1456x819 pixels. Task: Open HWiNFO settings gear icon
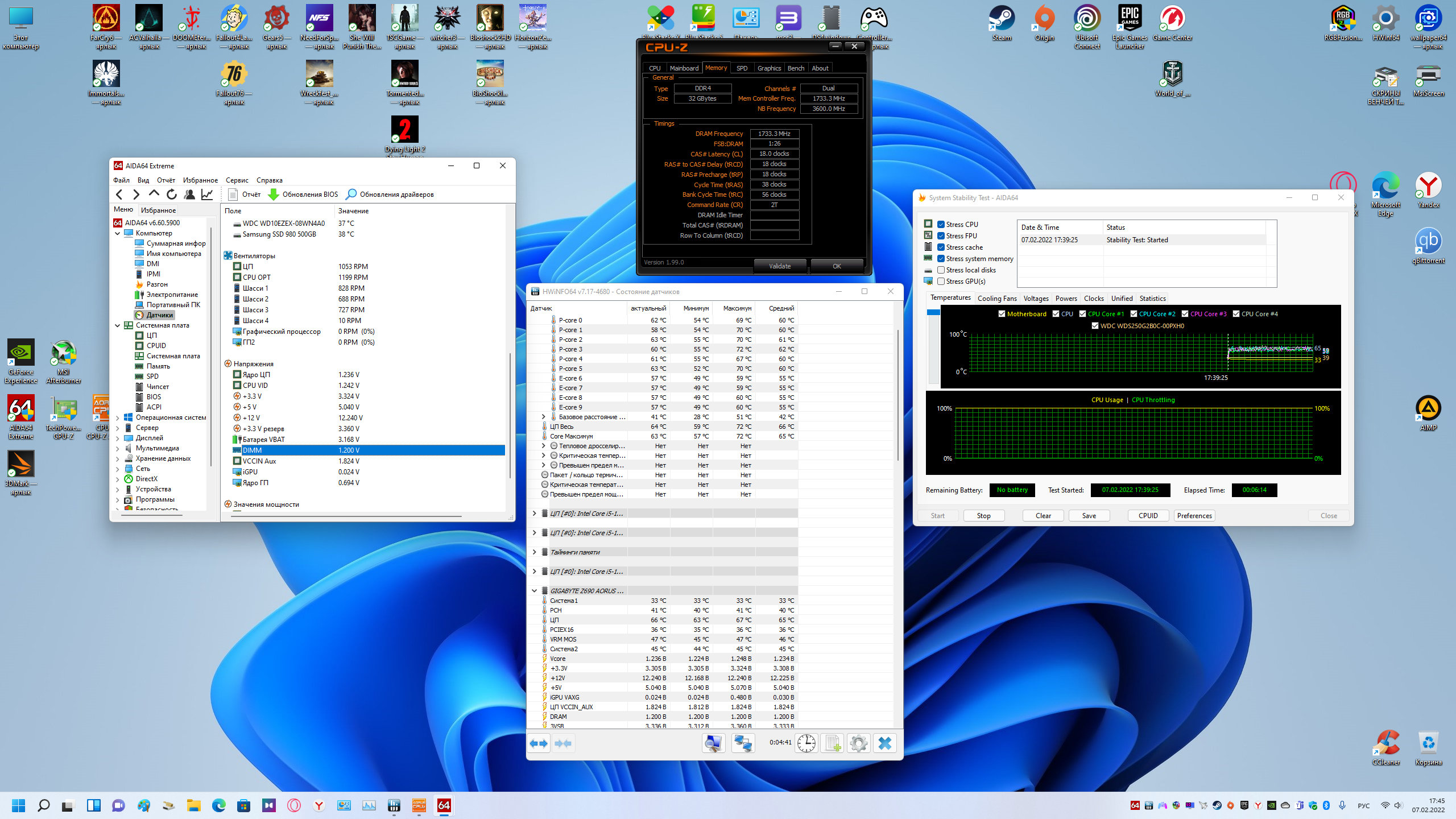click(x=858, y=743)
